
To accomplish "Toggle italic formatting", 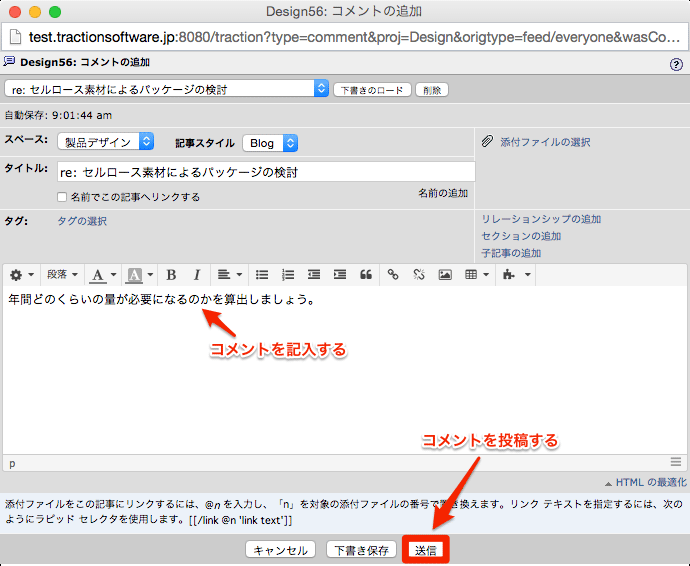I will pyautogui.click(x=197, y=275).
